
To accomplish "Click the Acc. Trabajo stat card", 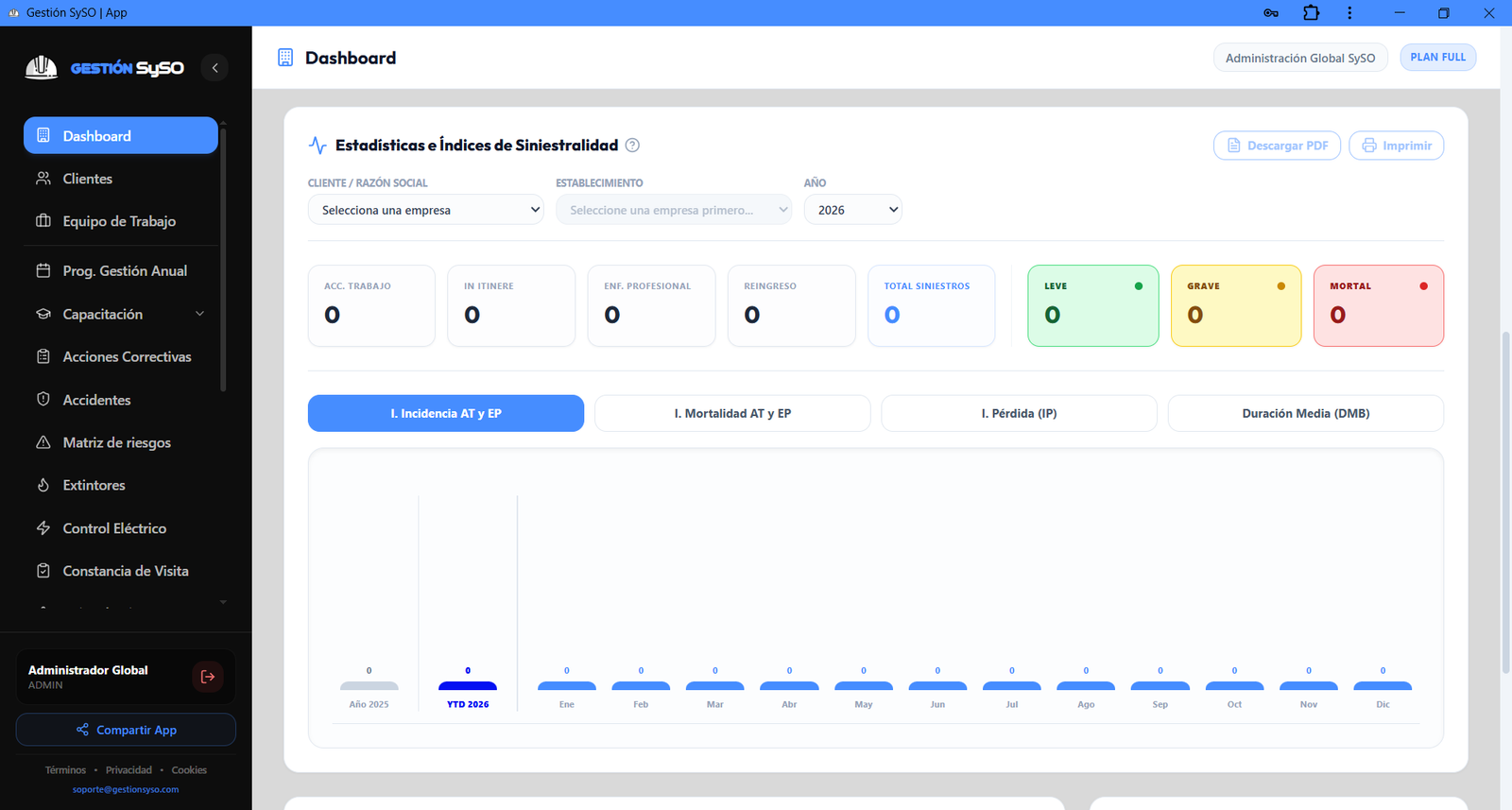I will pyautogui.click(x=371, y=305).
